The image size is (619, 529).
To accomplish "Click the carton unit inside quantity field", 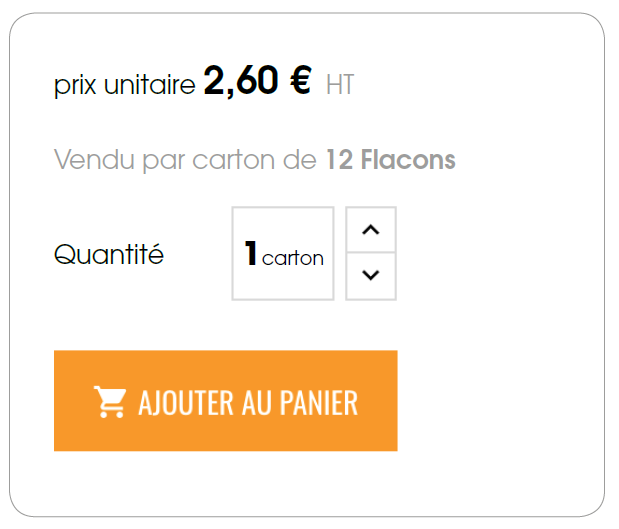I will 293,258.
